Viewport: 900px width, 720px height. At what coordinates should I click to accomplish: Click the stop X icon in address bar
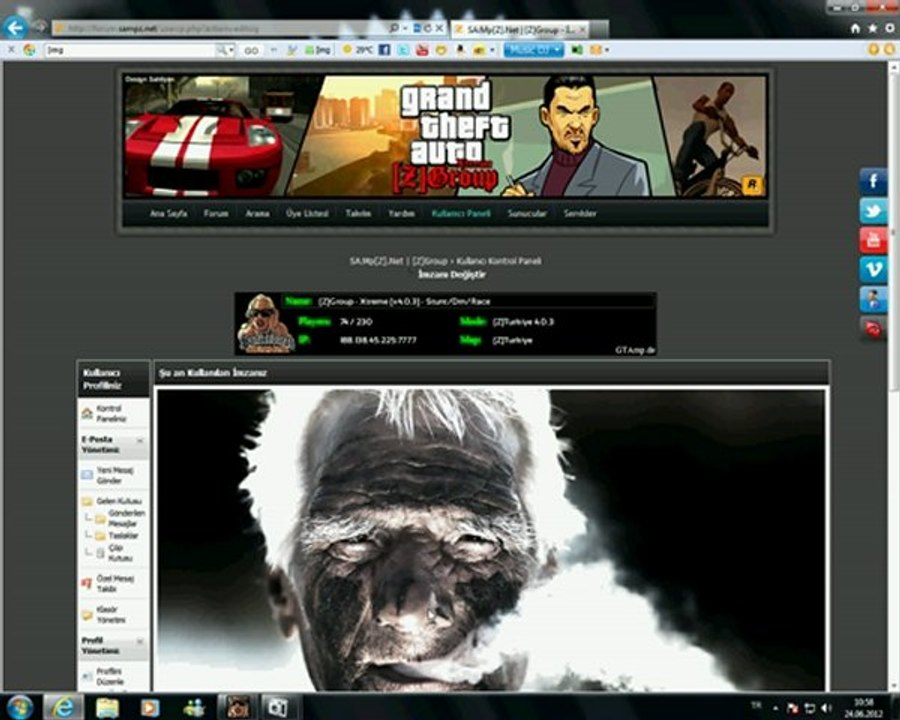click(x=439, y=28)
